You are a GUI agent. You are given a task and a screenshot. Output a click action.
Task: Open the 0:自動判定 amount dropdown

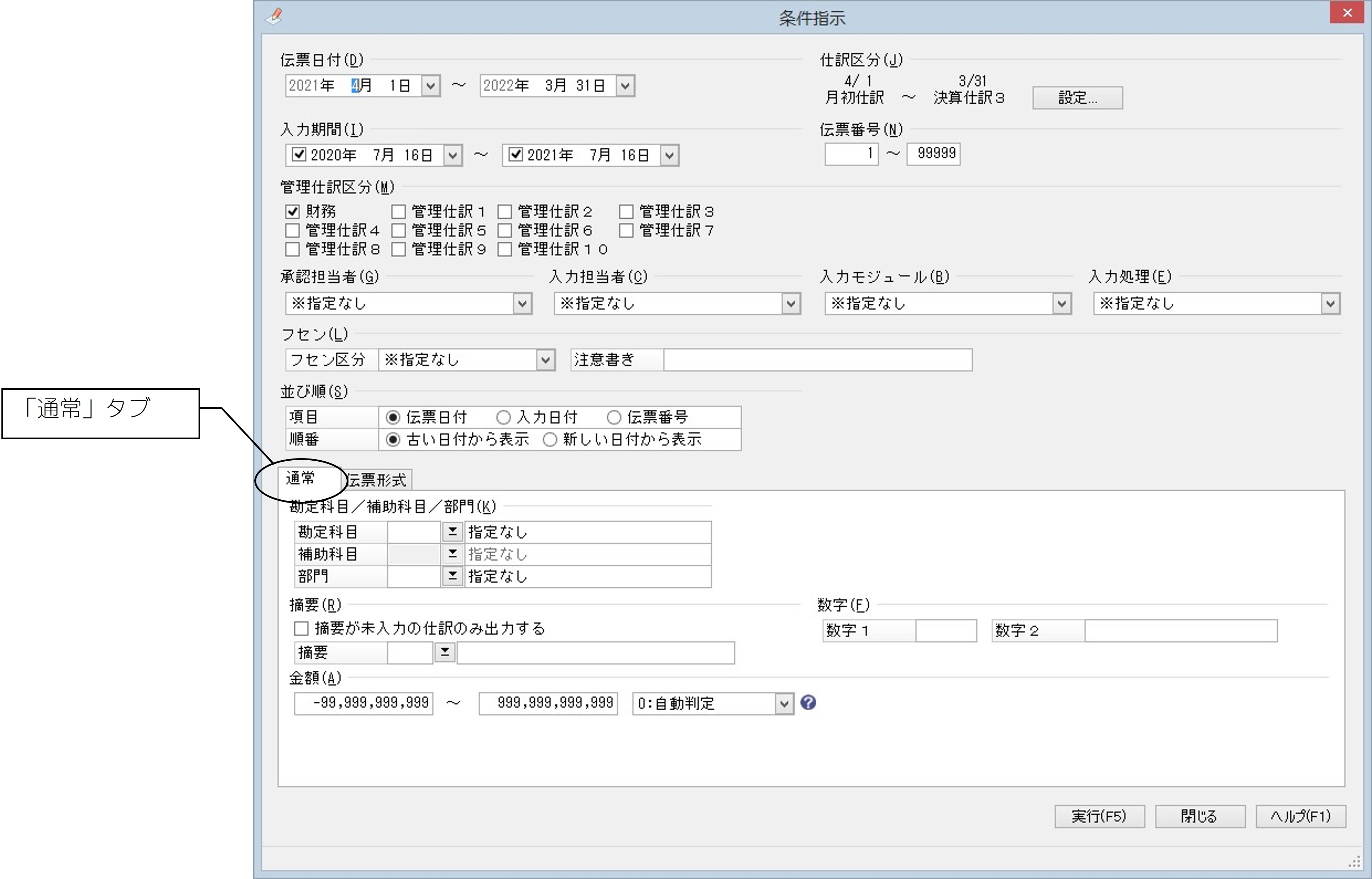[784, 704]
